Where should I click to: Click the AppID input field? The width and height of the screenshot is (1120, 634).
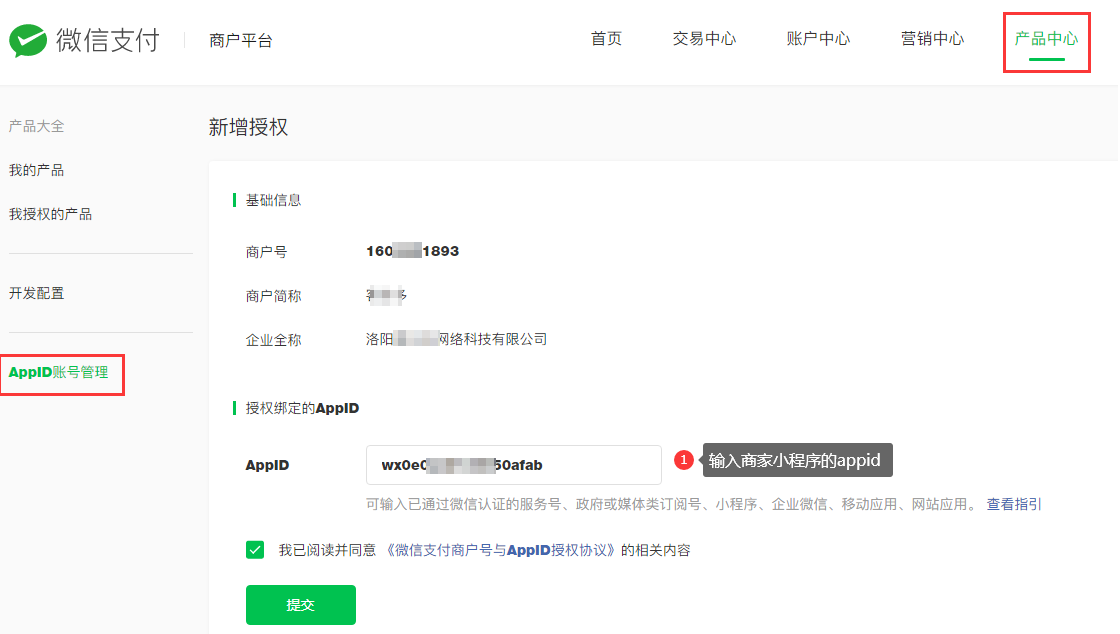[514, 465]
